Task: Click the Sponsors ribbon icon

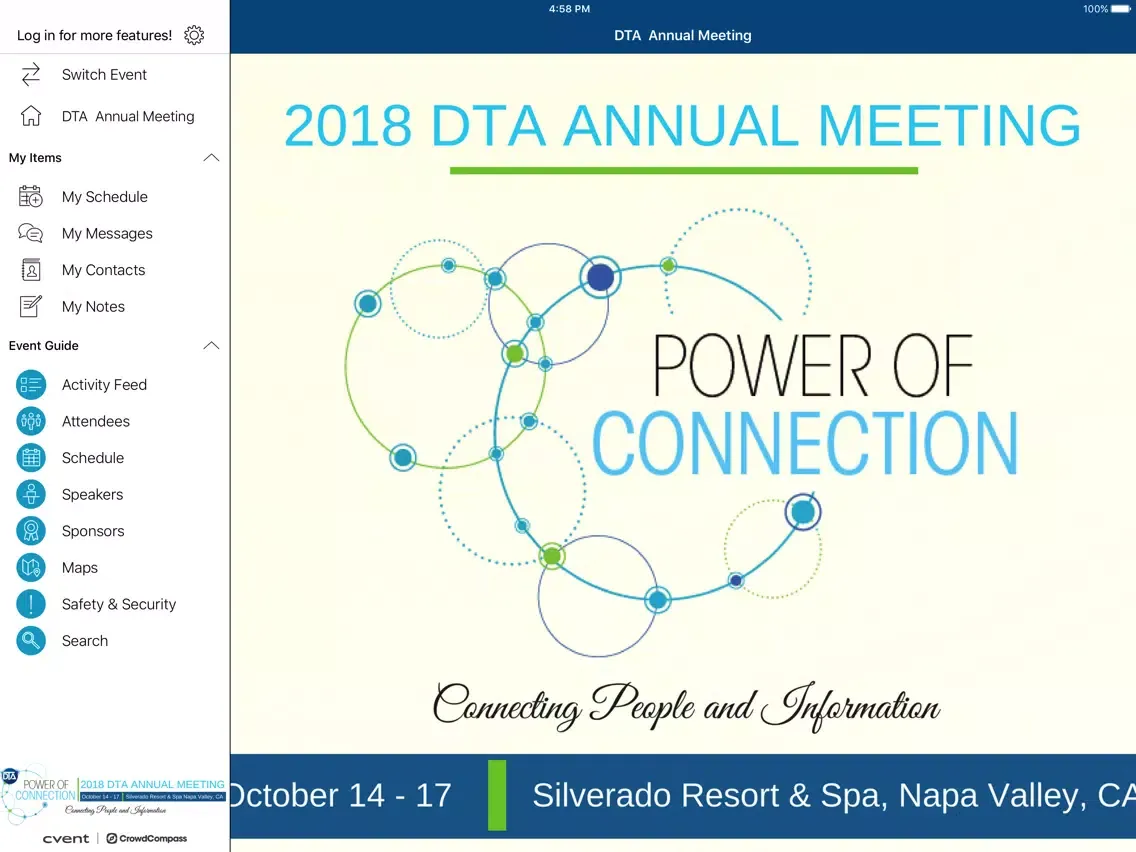Action: pos(31,531)
